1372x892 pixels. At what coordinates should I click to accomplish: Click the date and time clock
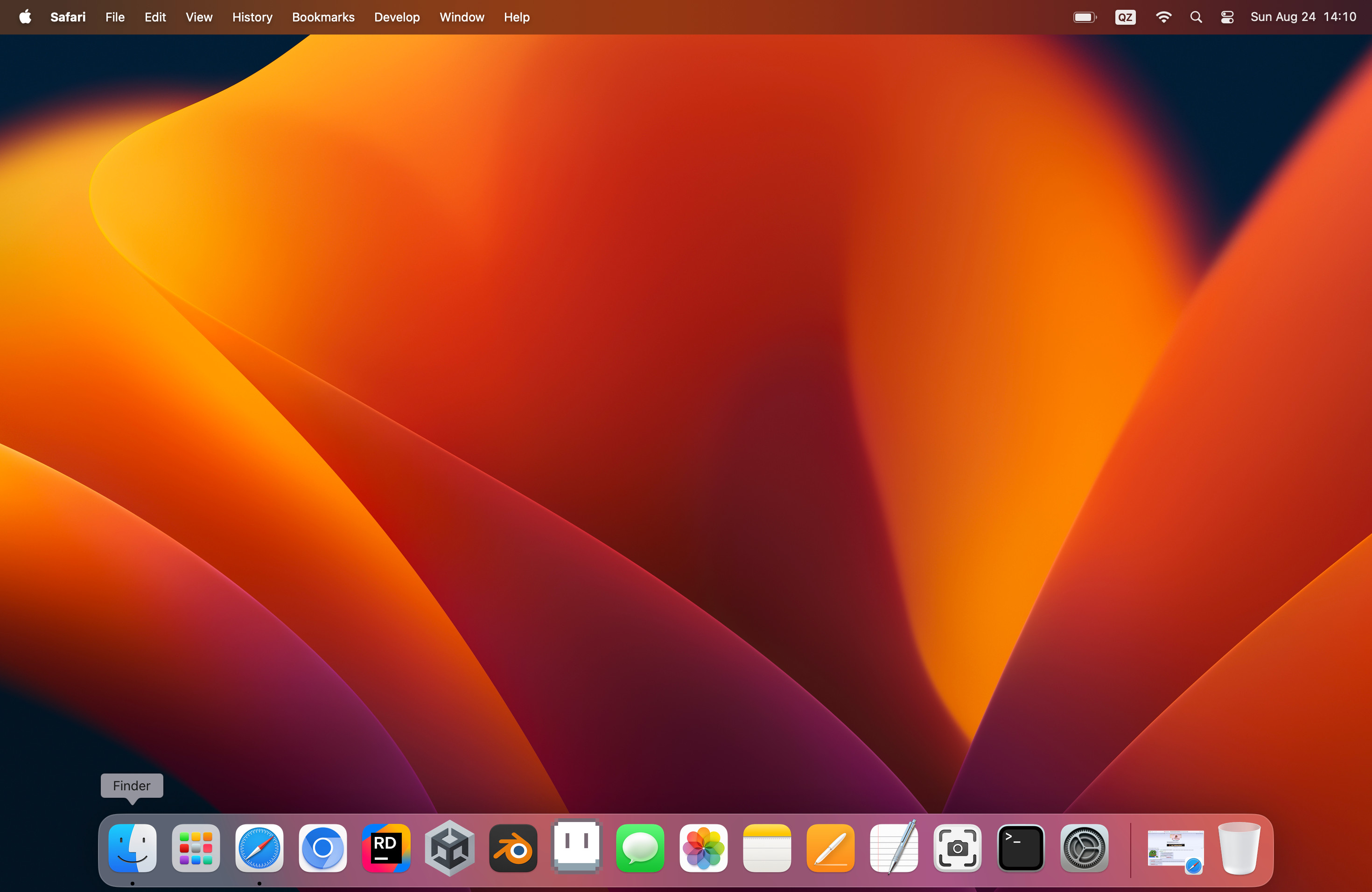(x=1303, y=17)
